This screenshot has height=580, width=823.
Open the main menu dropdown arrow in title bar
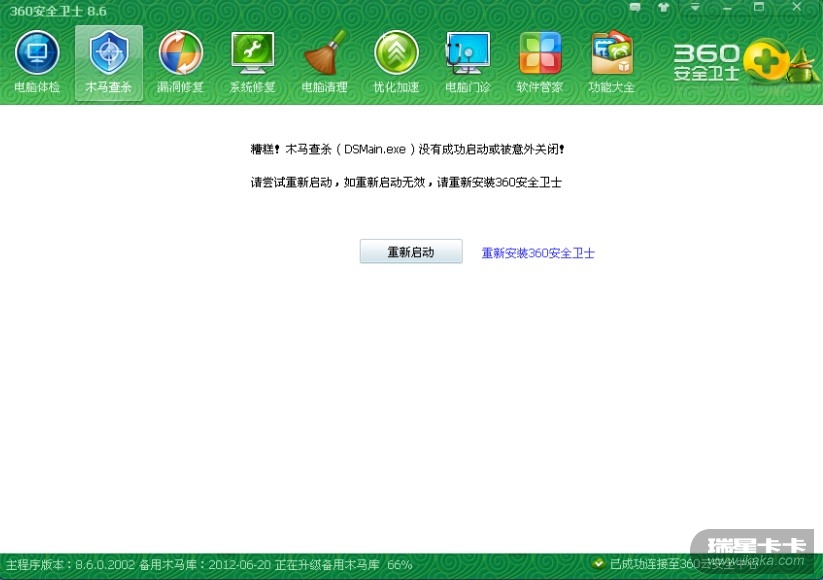(x=694, y=7)
